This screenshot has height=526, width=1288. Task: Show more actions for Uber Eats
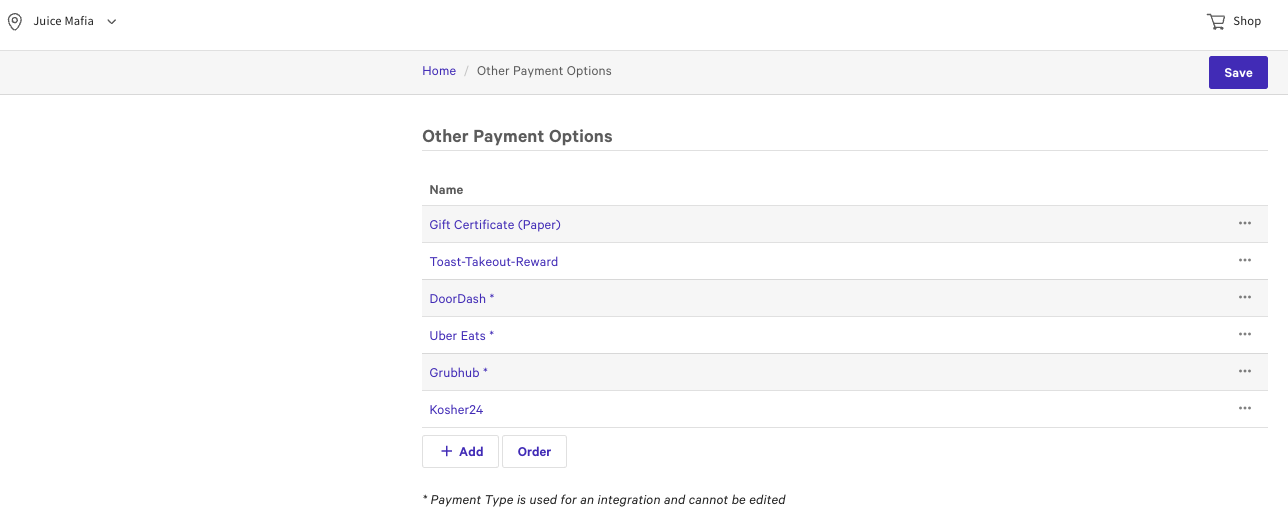click(1244, 335)
